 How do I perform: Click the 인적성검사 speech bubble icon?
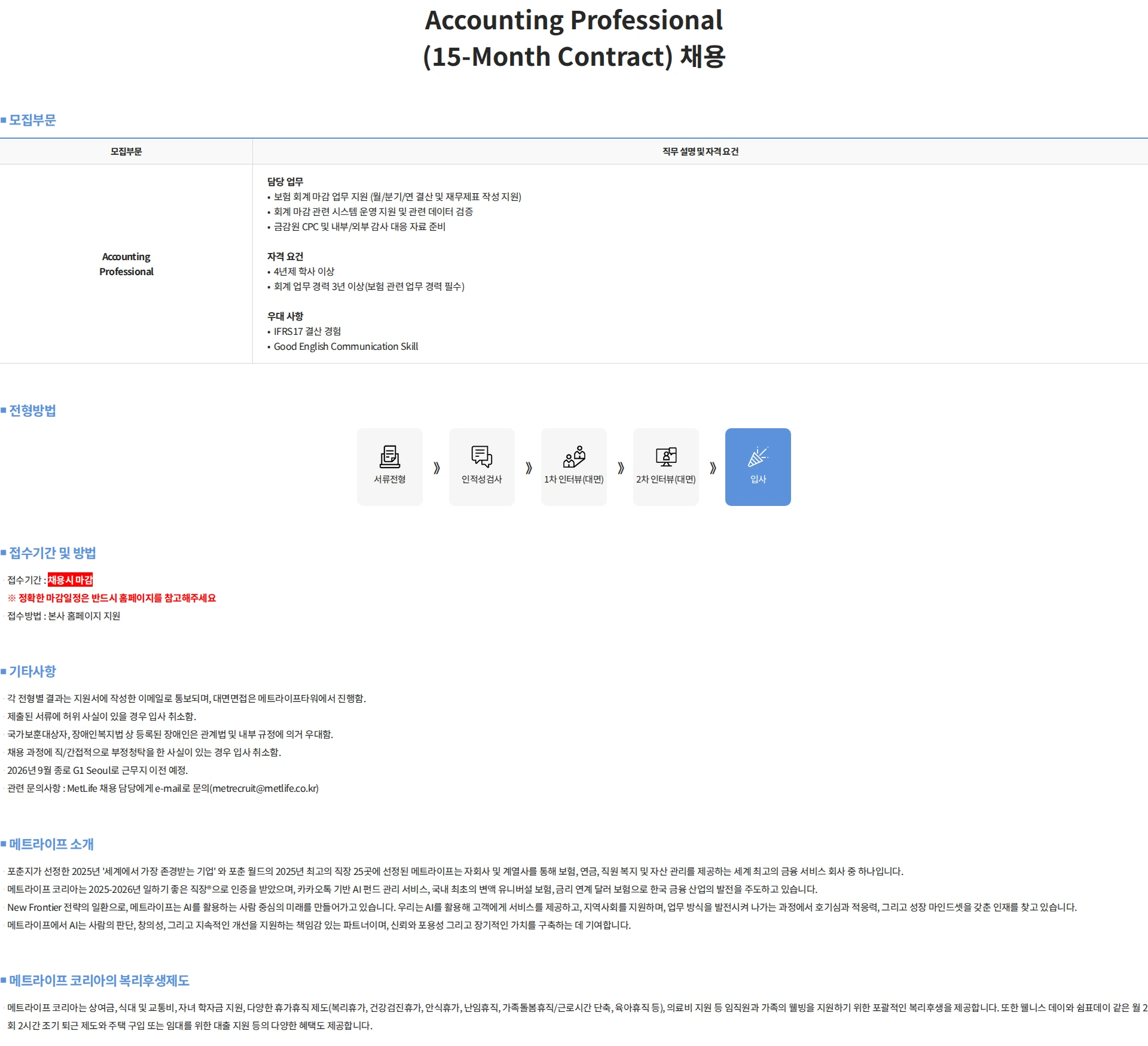point(482,456)
